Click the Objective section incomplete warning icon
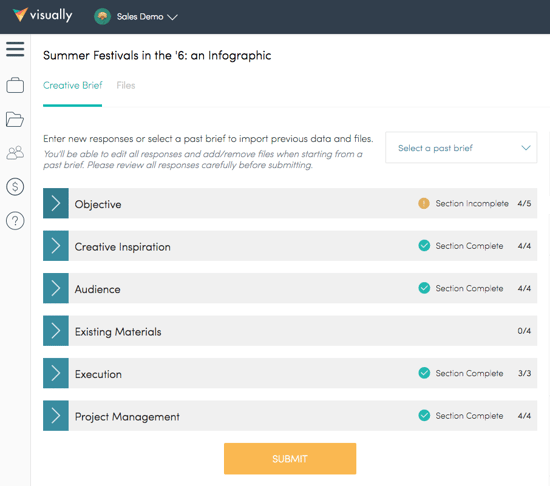This screenshot has width=550, height=486. point(424,203)
